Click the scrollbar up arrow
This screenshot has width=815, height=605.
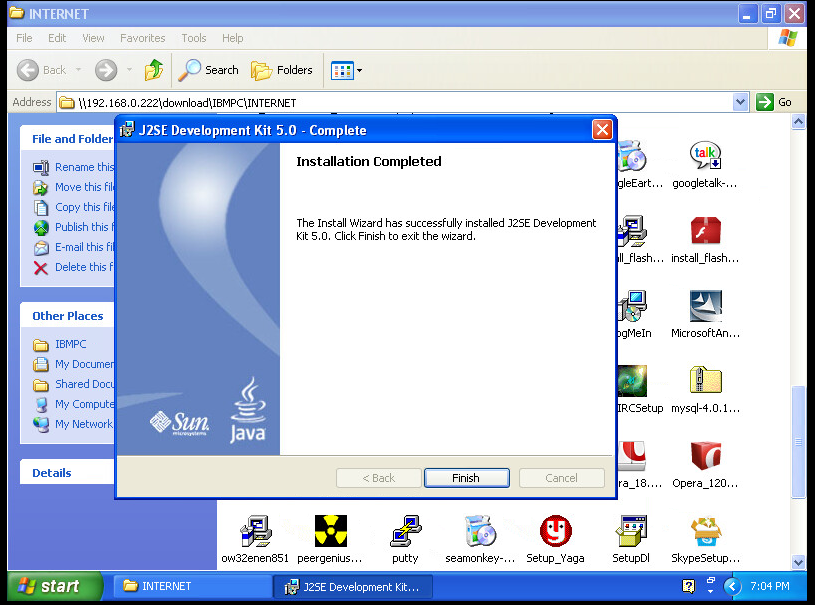(x=798, y=121)
